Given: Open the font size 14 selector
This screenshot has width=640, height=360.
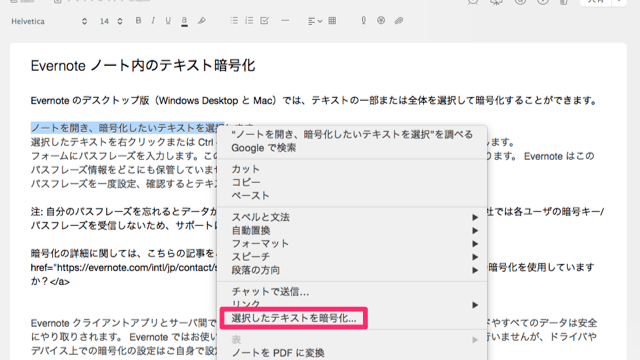Looking at the screenshot, I should point(111,21).
